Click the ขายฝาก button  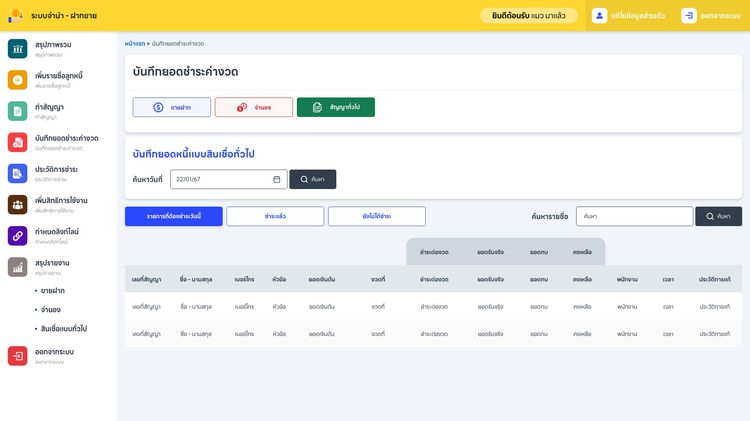pyautogui.click(x=171, y=107)
